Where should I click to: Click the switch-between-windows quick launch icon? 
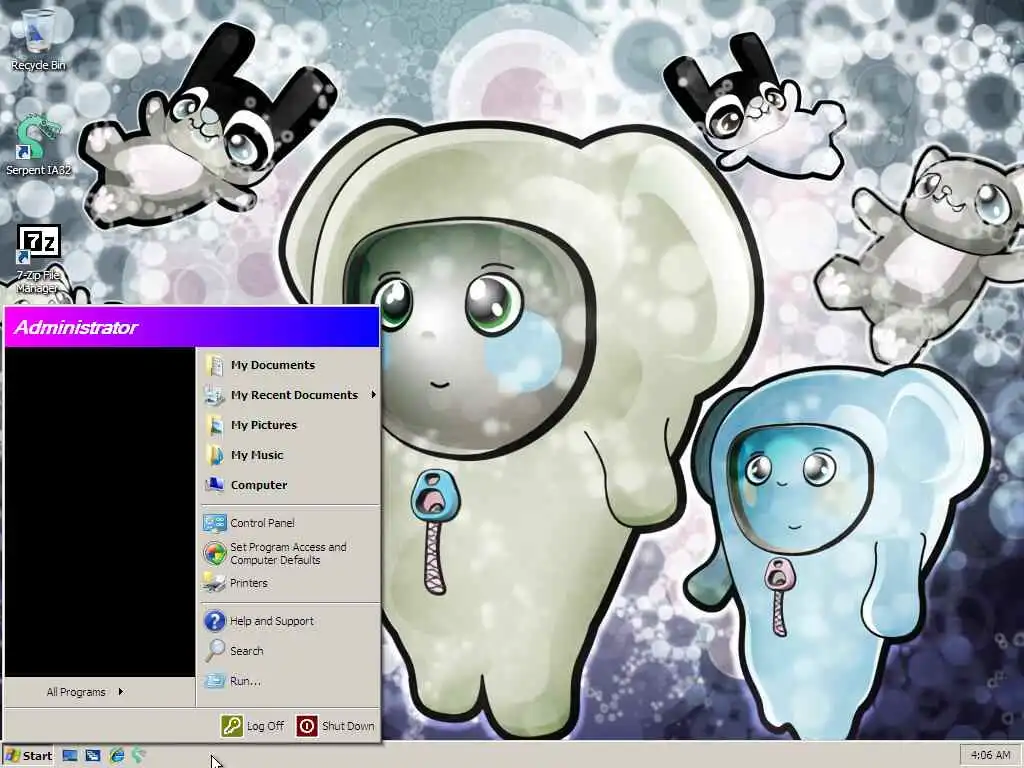click(x=93, y=756)
